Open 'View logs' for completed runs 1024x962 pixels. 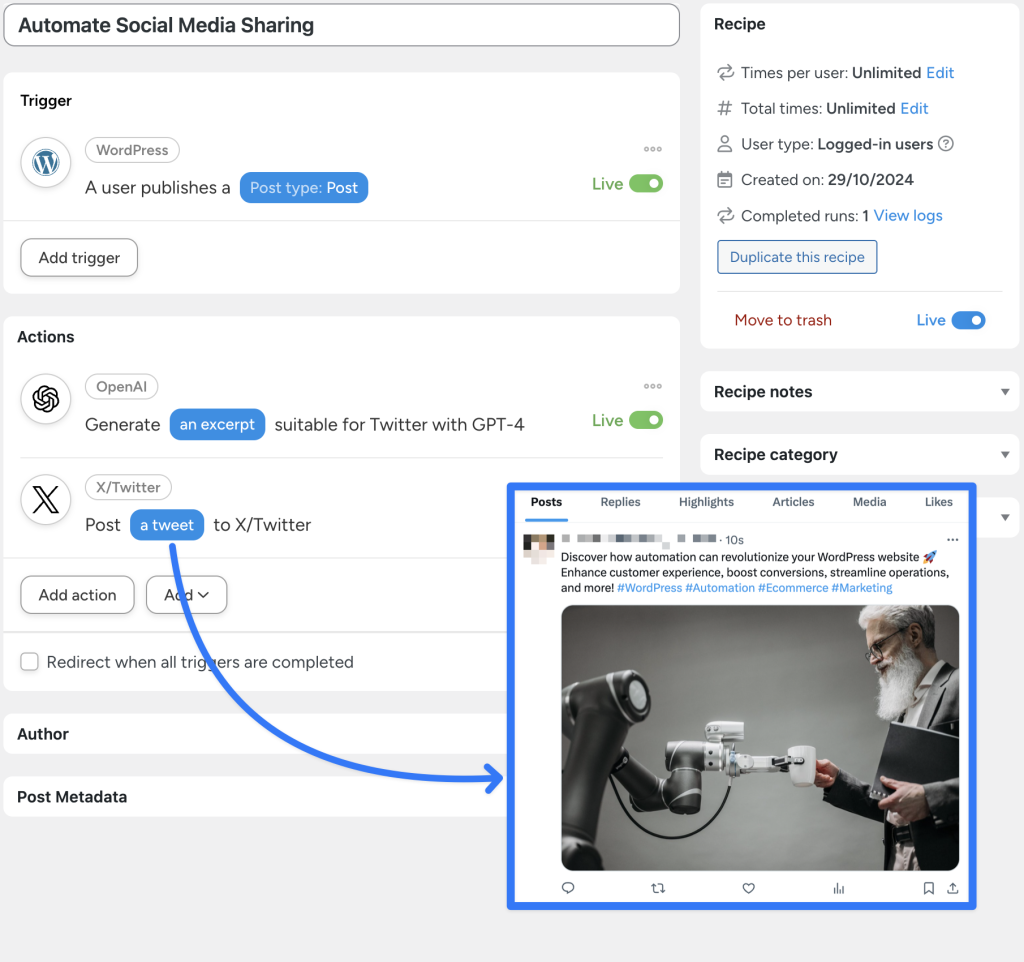pos(903,215)
